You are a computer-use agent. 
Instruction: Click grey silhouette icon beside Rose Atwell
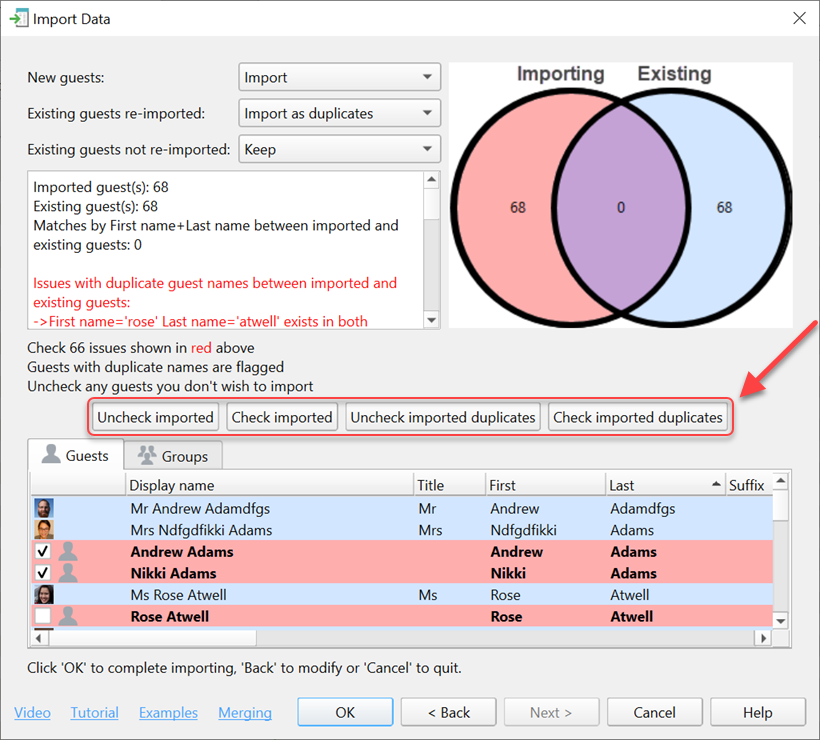click(x=68, y=617)
